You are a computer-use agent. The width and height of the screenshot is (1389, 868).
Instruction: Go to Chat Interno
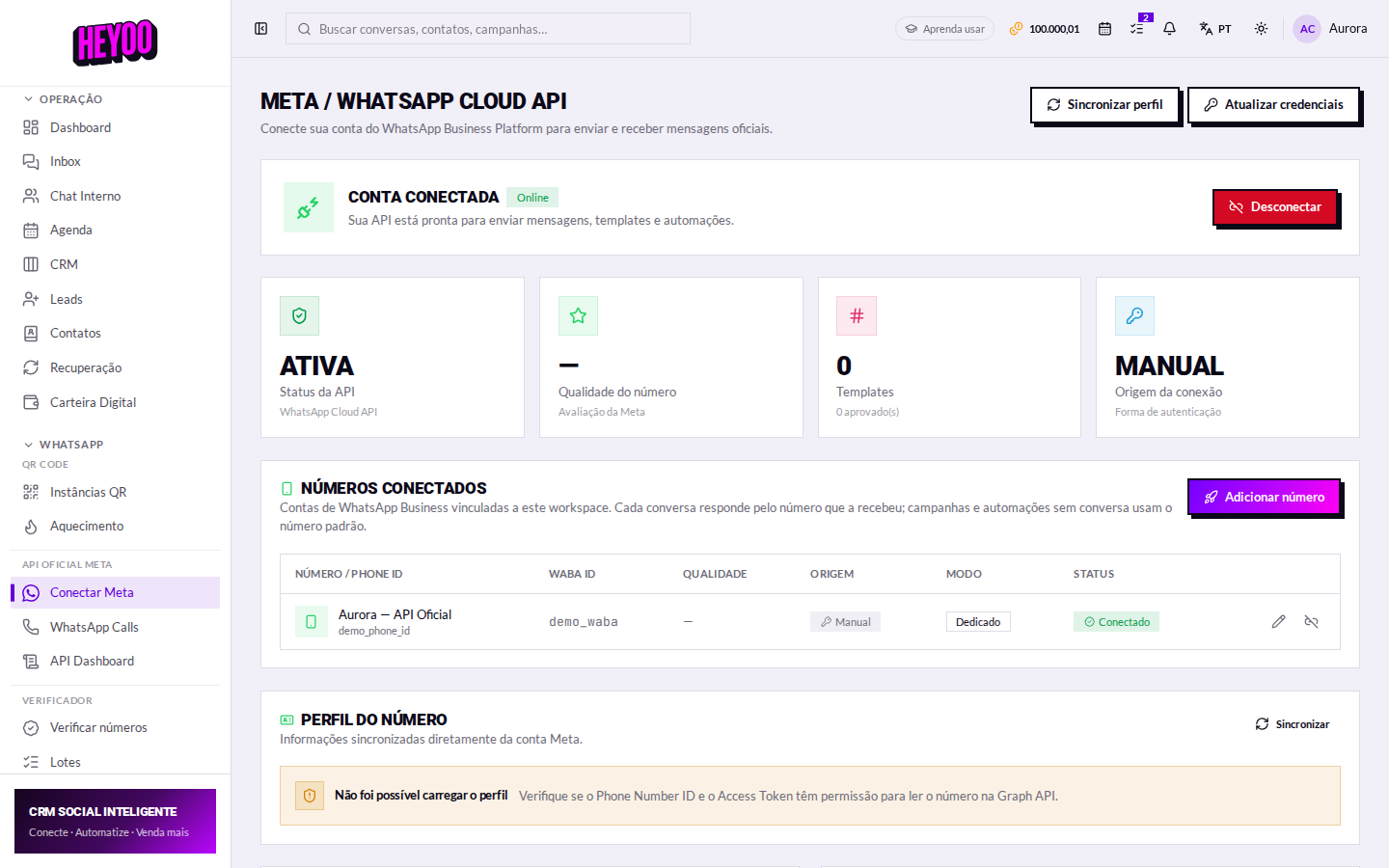point(115,196)
